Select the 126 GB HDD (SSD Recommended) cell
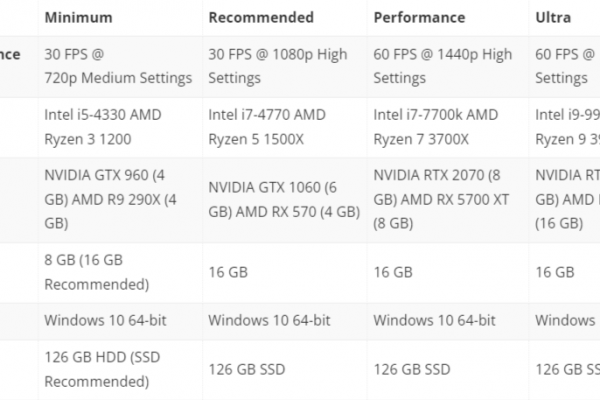The height and width of the screenshot is (400, 600). [120, 370]
